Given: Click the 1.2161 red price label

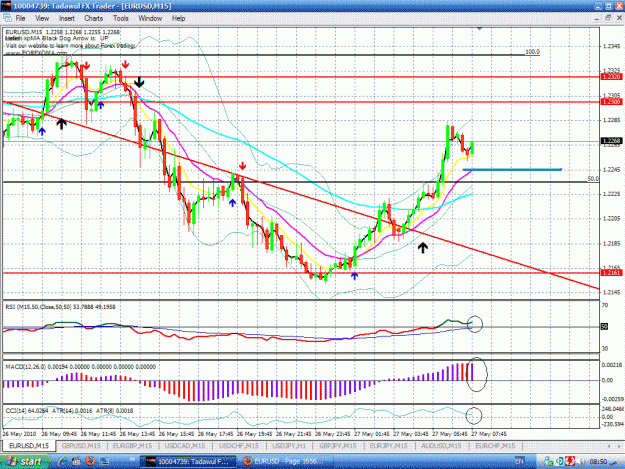Looking at the screenshot, I should click(611, 273).
